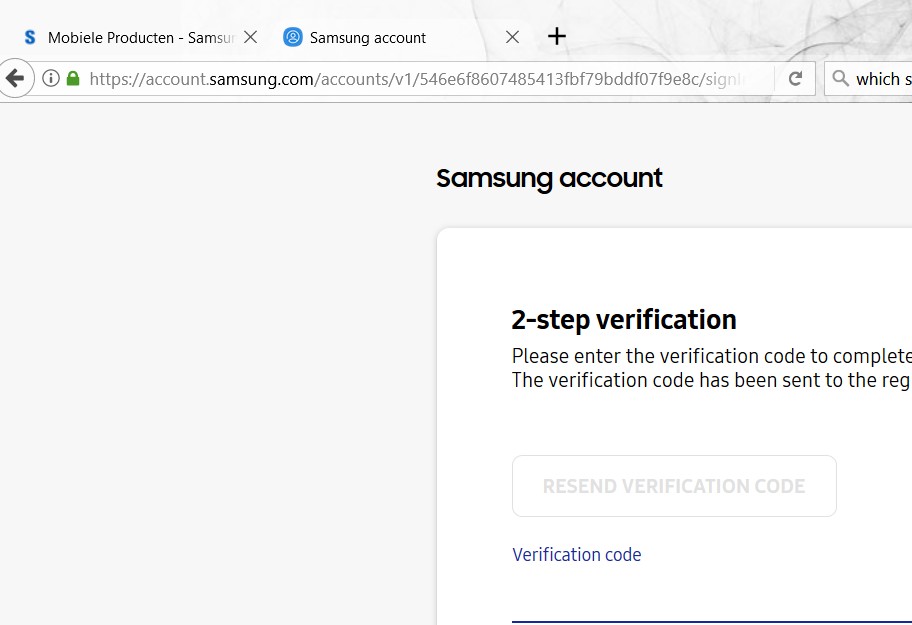Viewport: 912px width, 625px height.
Task: Click the search bar magnifier icon
Action: [841, 78]
